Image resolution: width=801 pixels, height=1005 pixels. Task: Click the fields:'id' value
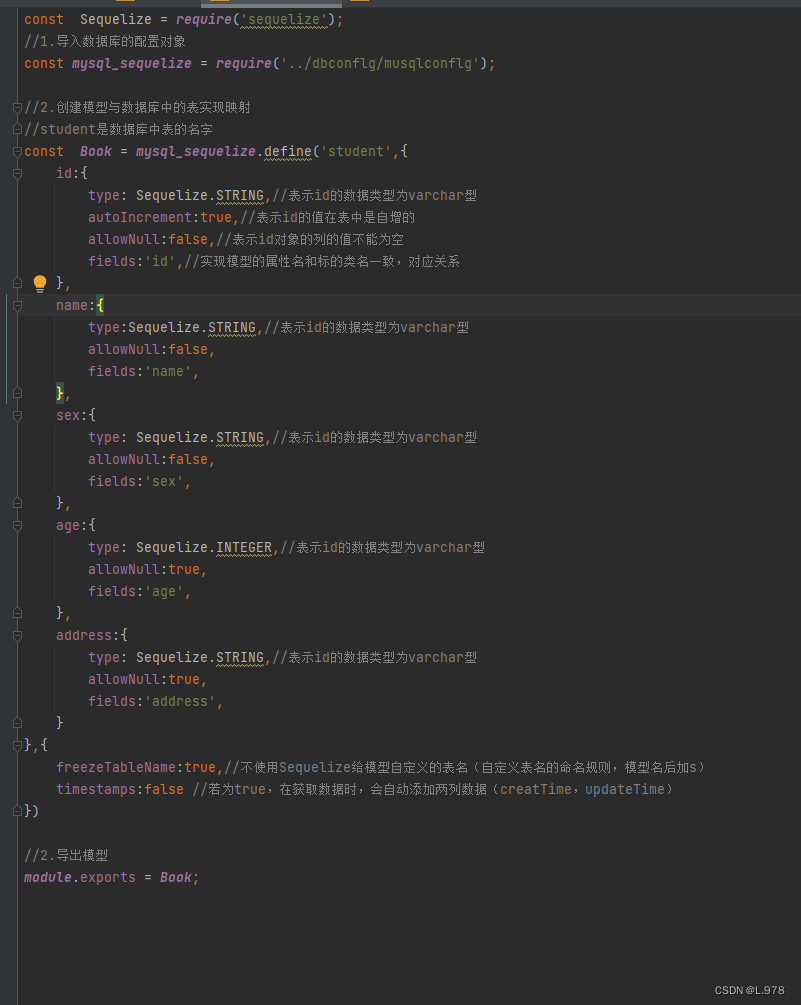pos(160,262)
